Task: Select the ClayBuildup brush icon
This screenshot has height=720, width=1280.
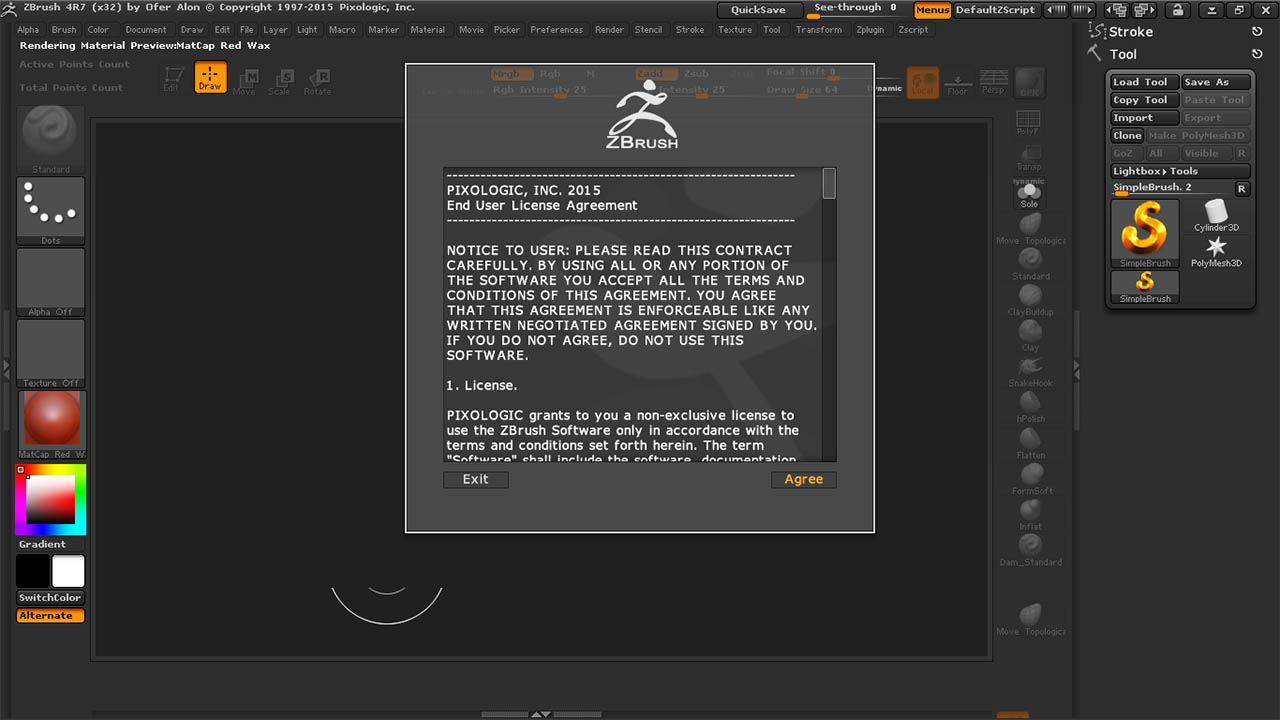Action: 1030,300
